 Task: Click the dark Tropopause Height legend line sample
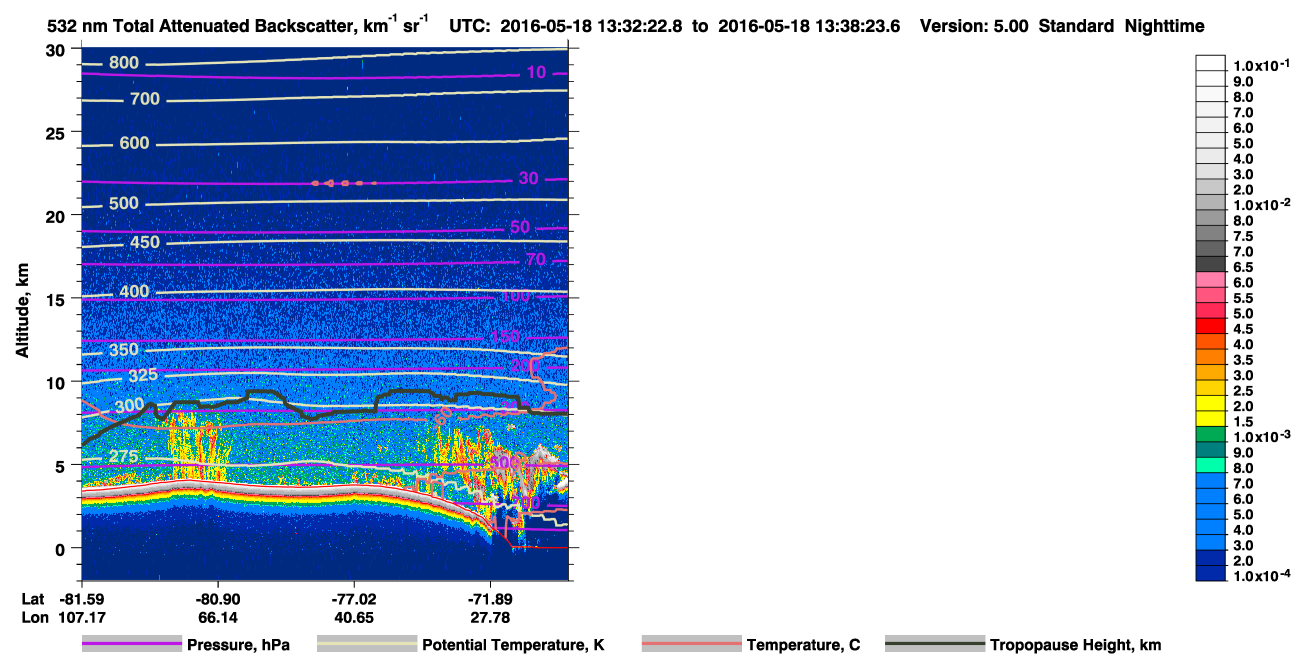click(935, 644)
